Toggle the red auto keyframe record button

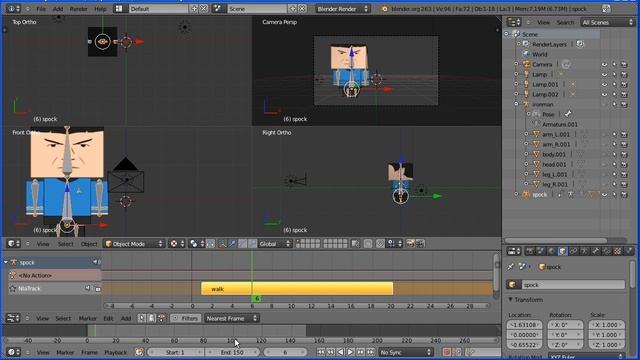click(x=446, y=352)
